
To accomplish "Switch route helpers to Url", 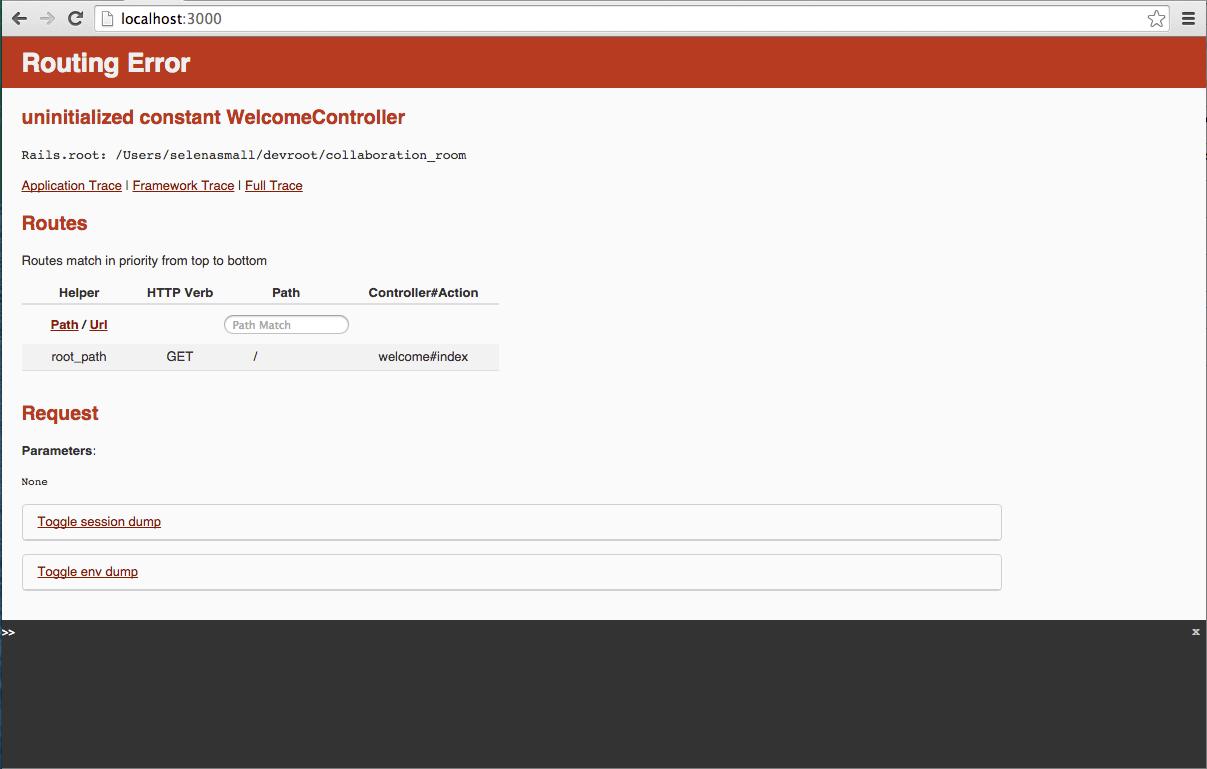I will [98, 325].
